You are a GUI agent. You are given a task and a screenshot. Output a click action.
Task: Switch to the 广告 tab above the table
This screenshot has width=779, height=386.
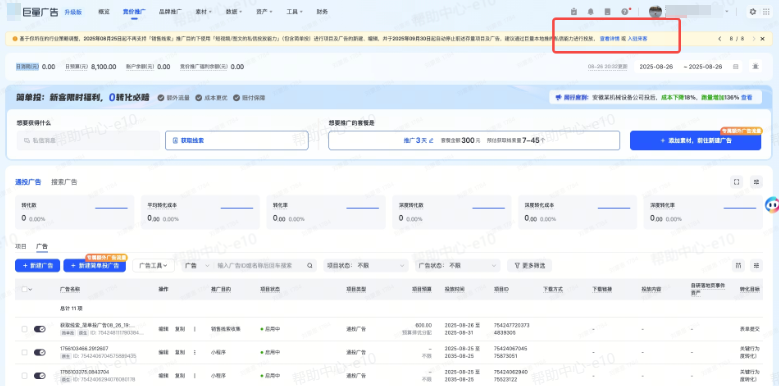point(42,246)
